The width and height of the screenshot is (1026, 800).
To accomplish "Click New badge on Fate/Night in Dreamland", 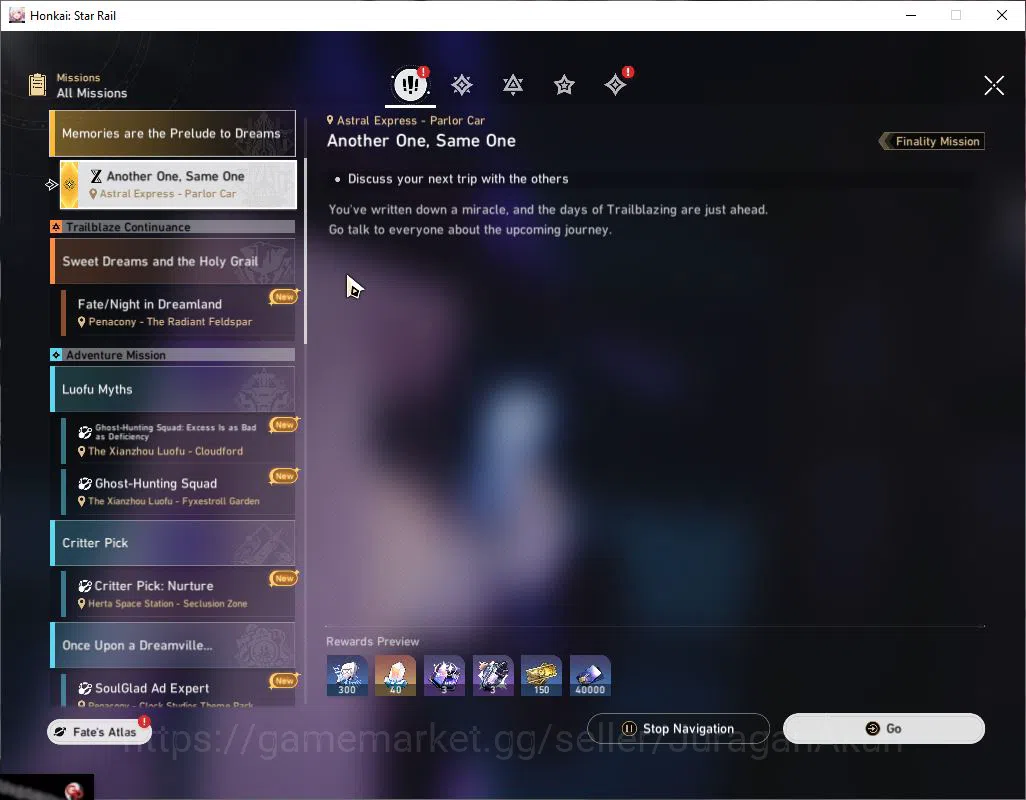I will tap(284, 296).
